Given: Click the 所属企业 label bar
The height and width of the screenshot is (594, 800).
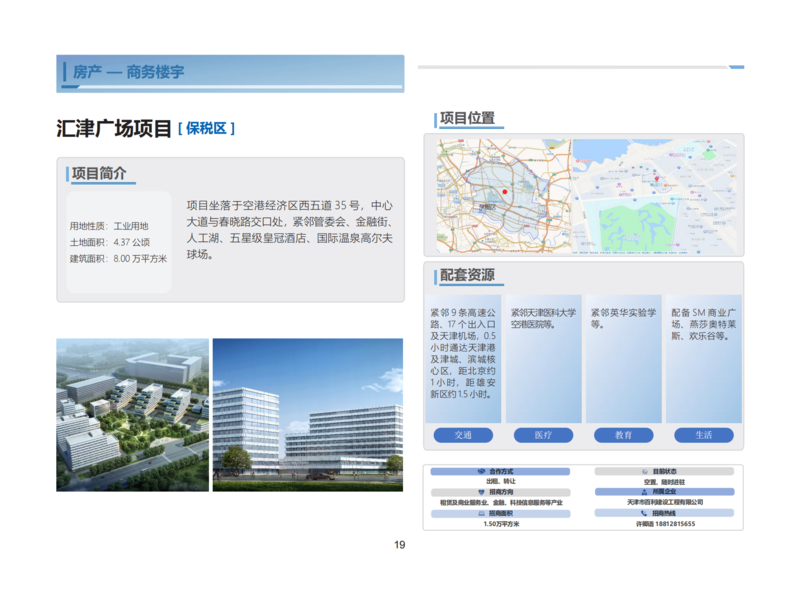Looking at the screenshot, I should click(664, 492).
